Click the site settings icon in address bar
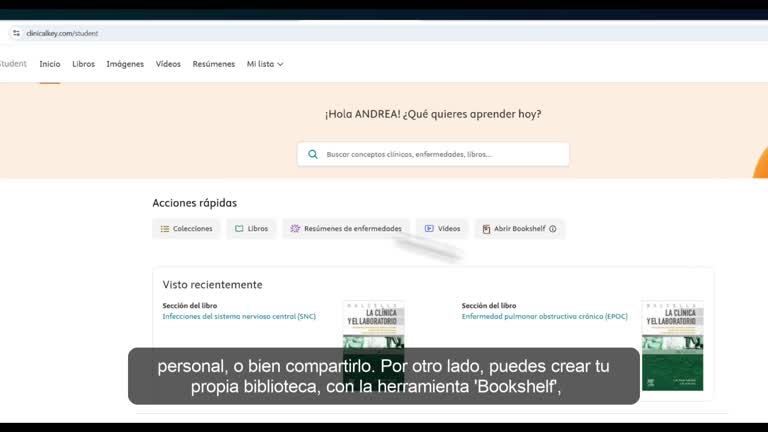768x432 pixels. 16,33
